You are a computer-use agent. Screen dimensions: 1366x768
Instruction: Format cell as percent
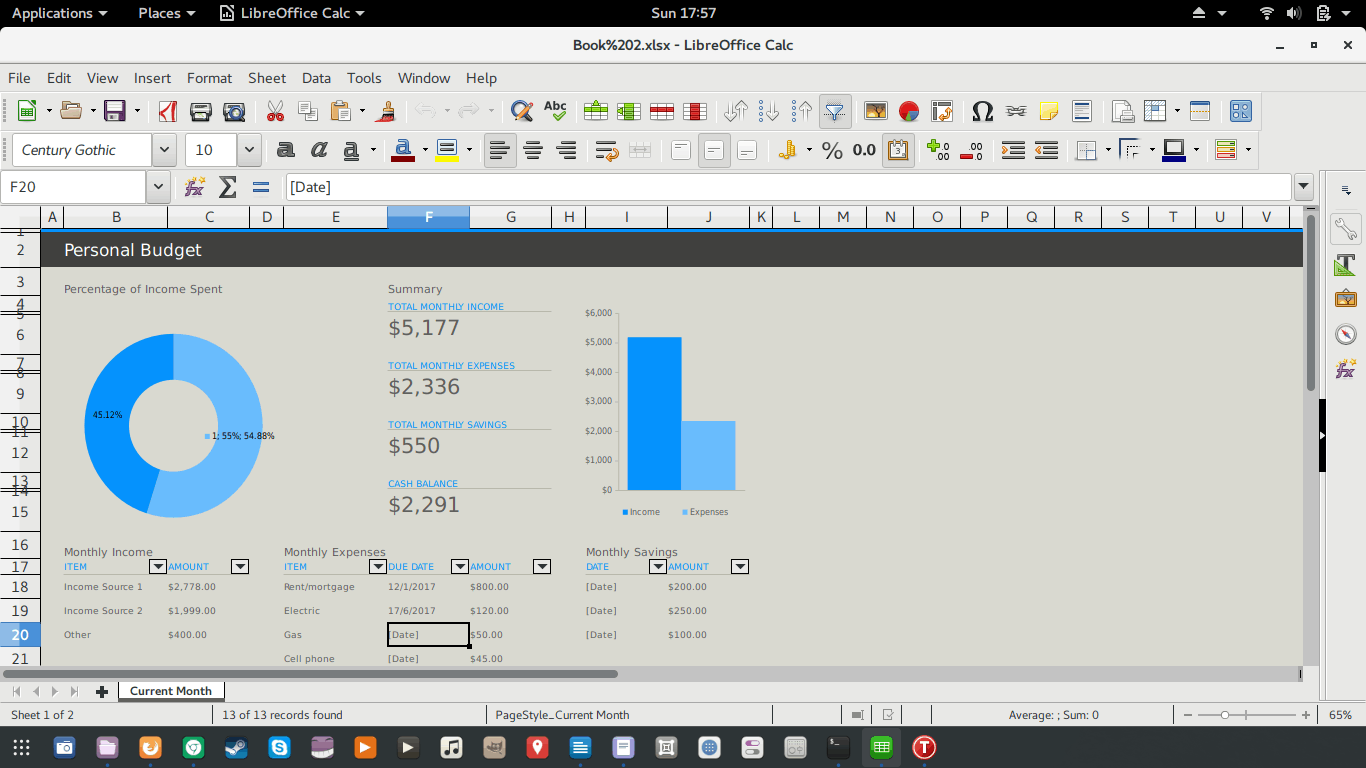[x=832, y=150]
